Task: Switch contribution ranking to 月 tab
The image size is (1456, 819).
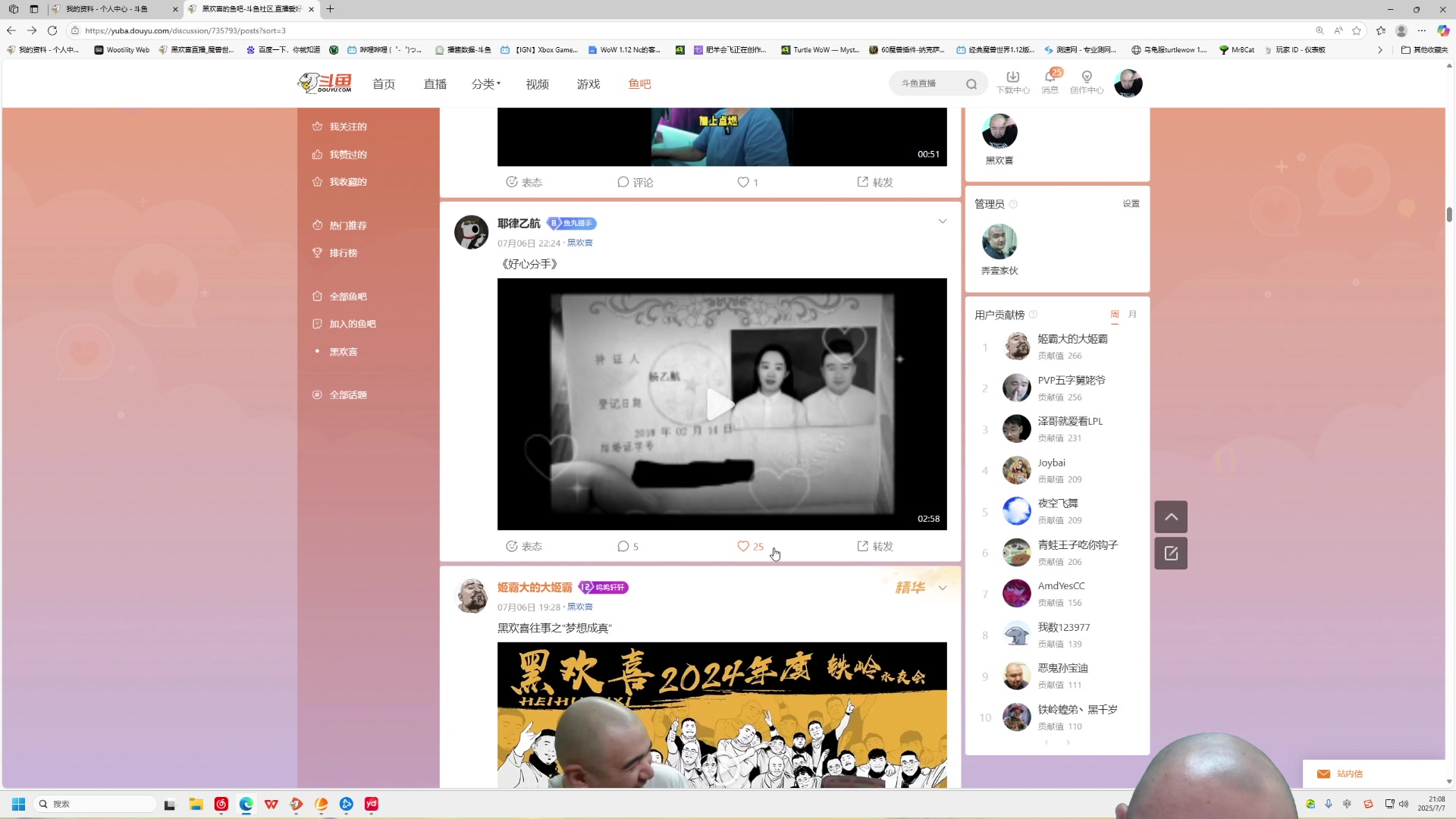Action: click(x=1133, y=315)
